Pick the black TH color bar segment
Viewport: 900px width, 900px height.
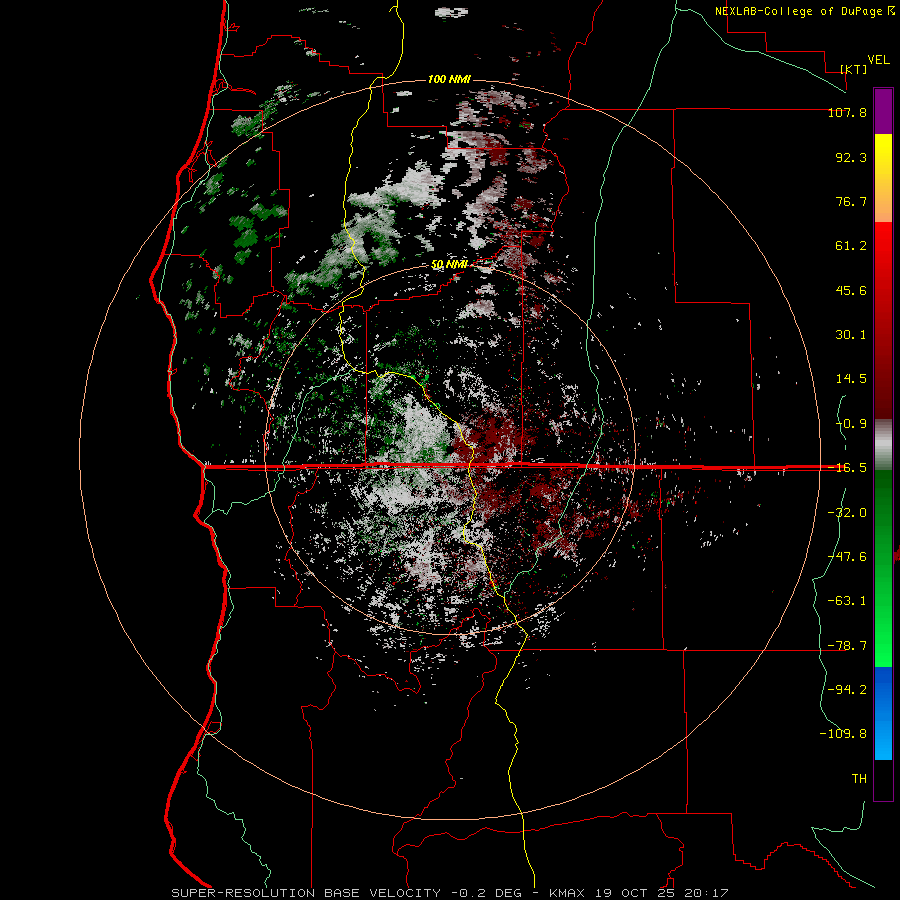click(x=883, y=779)
